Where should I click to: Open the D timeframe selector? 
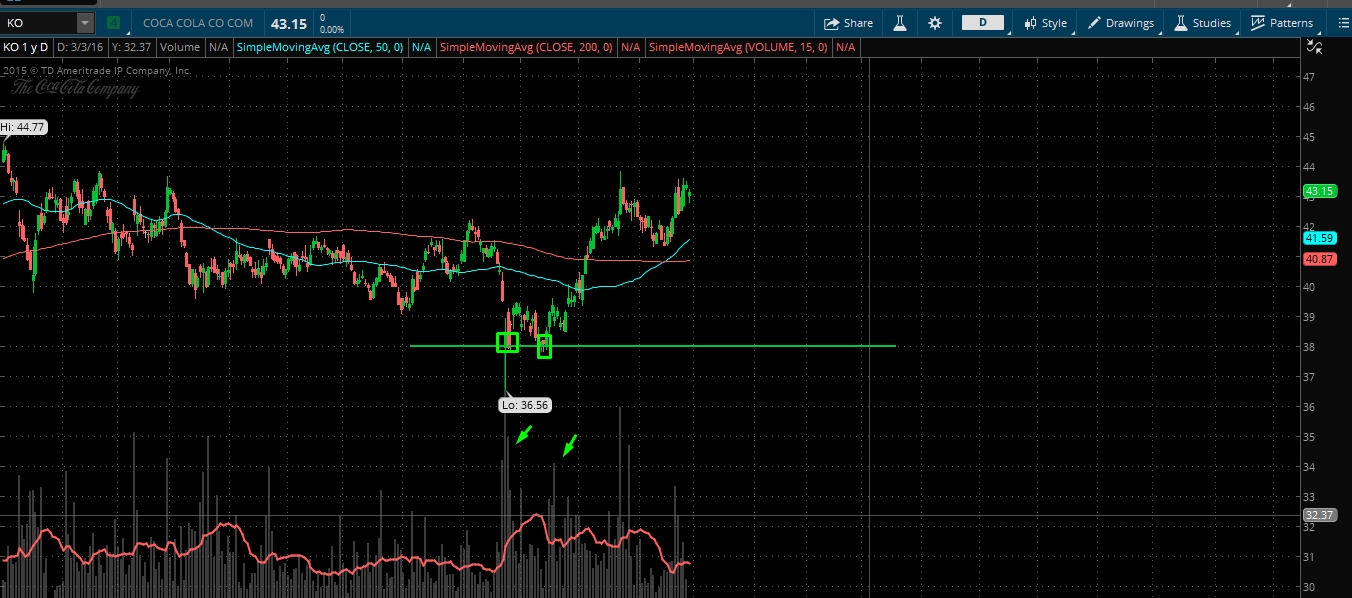coord(982,22)
